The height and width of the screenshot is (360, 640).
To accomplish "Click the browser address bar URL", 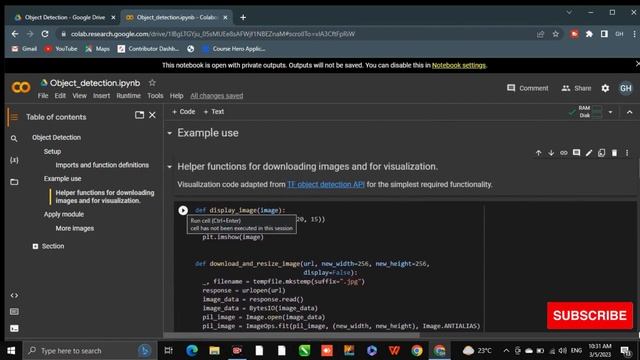I will 213,34.
